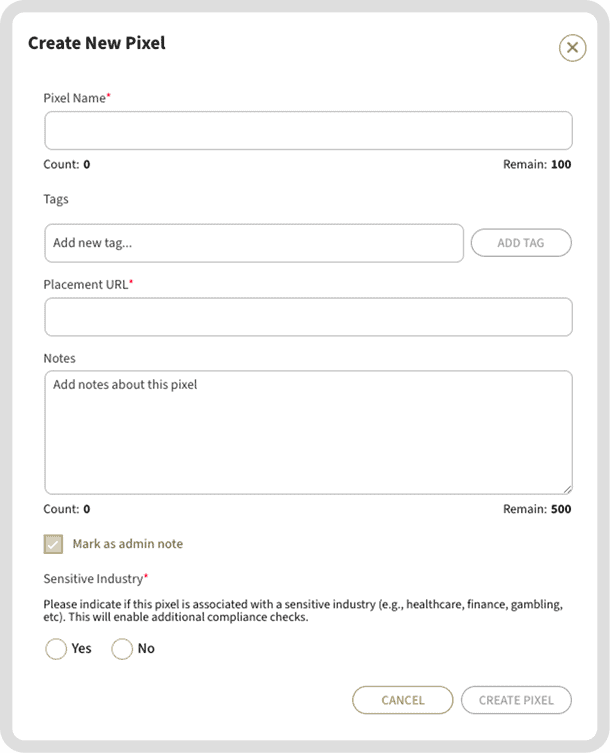
Task: Select No for Sensitive Industry
Action: (122, 649)
